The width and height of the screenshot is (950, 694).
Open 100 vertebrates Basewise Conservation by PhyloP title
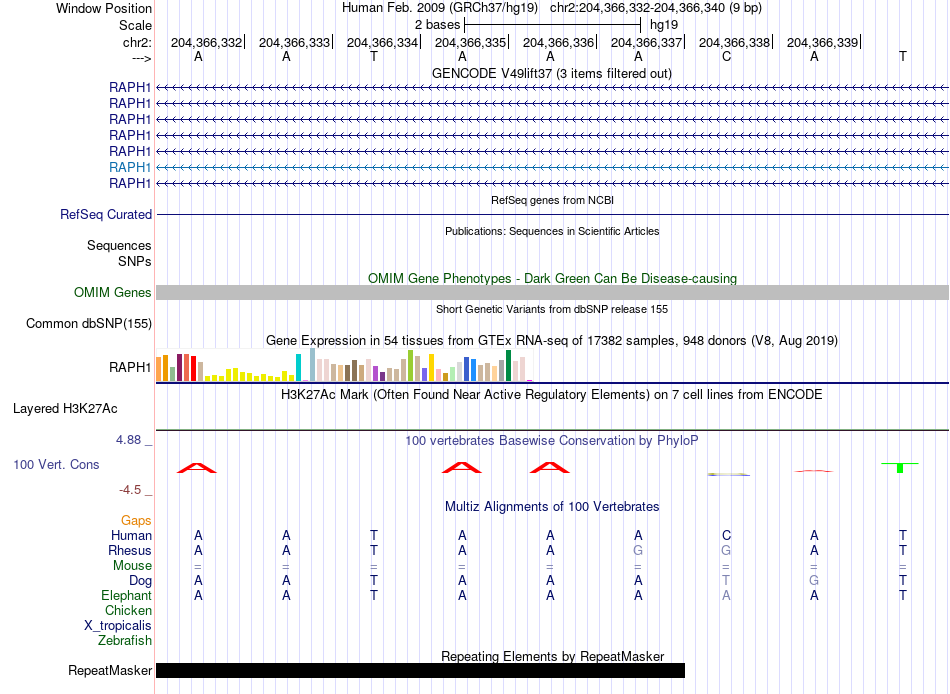pyautogui.click(x=552, y=441)
